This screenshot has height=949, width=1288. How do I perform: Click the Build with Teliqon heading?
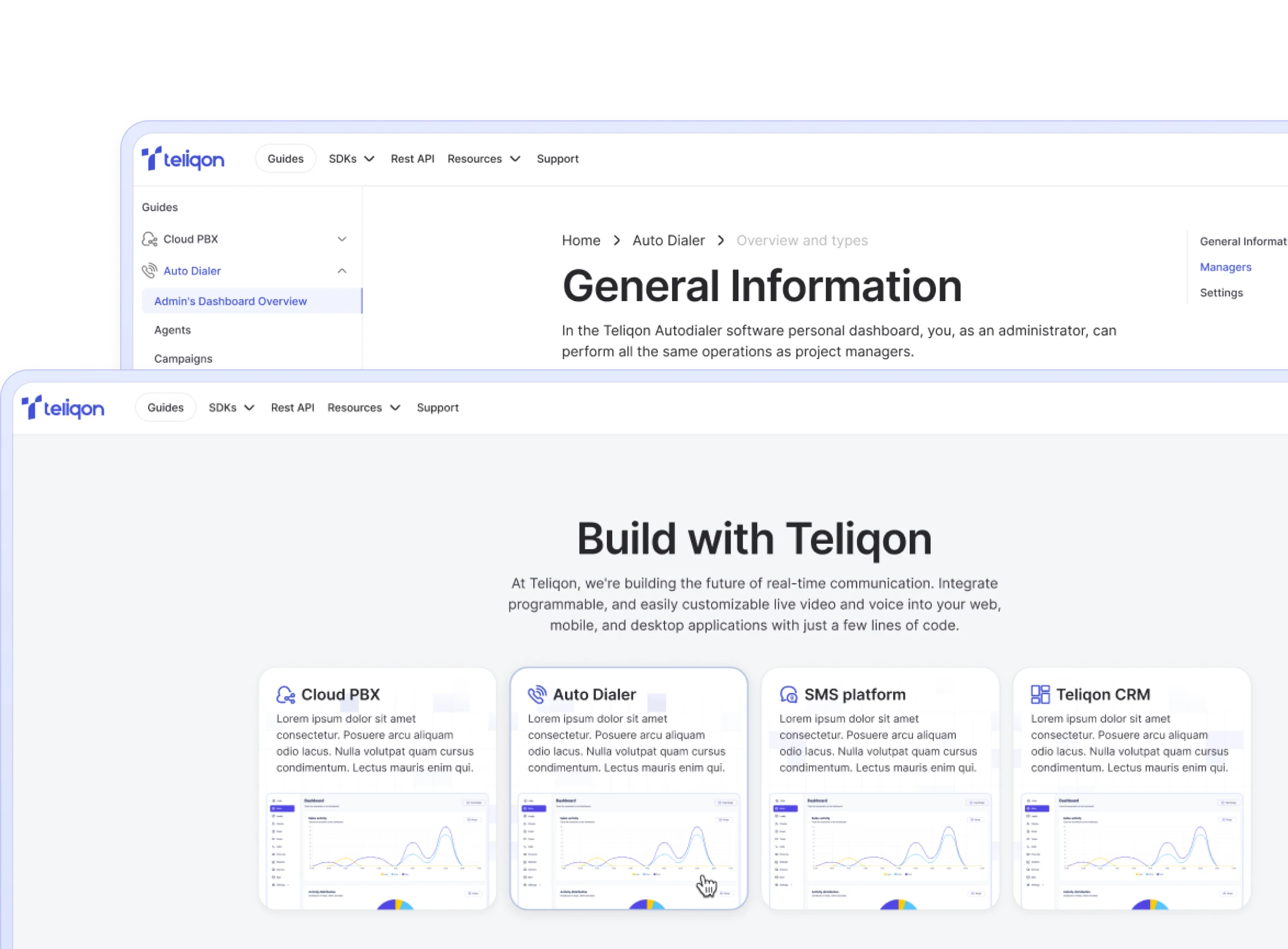point(754,539)
